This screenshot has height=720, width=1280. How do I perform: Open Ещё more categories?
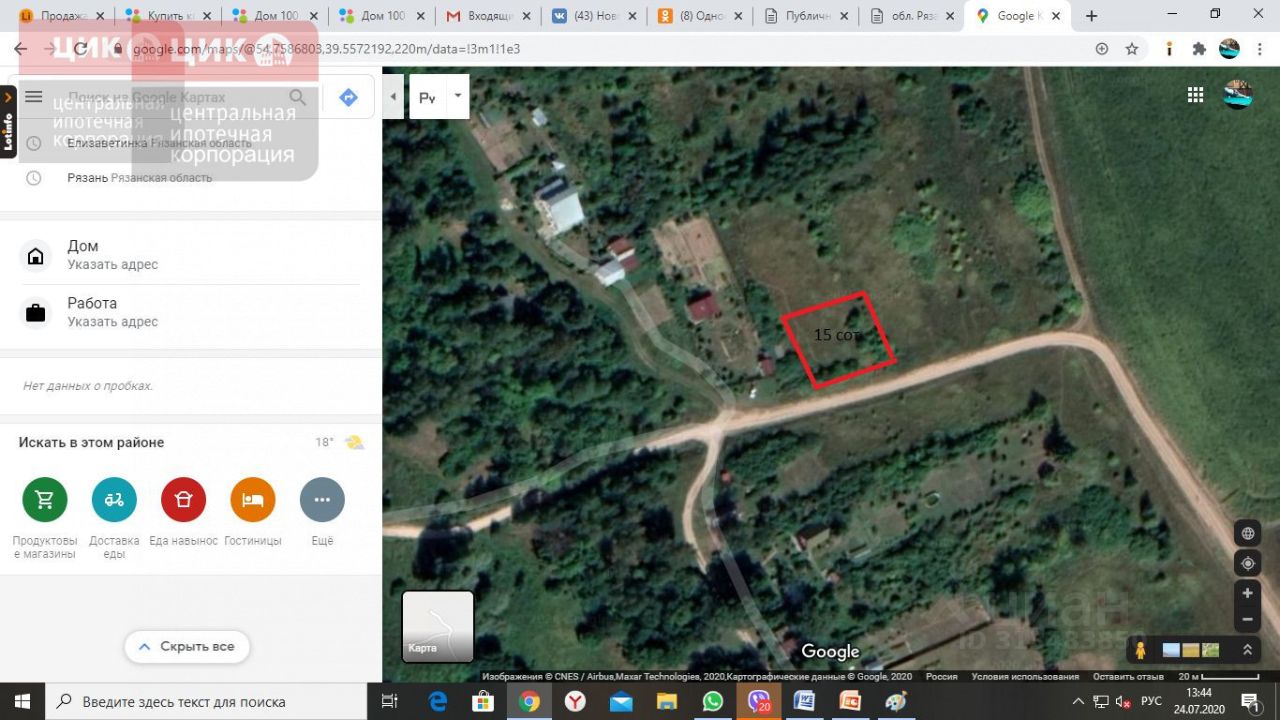322,512
